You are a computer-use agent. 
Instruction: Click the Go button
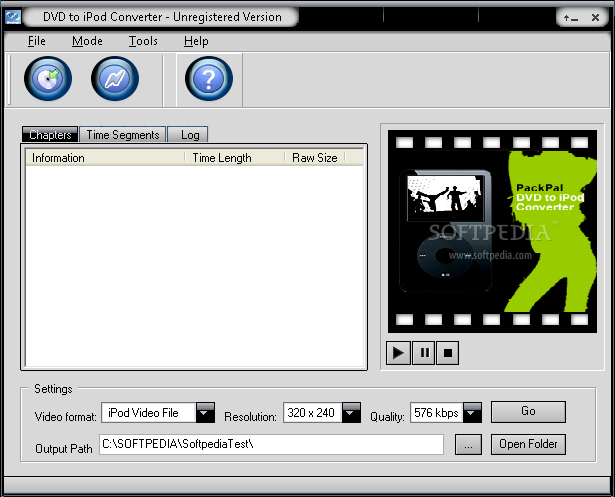(x=528, y=411)
